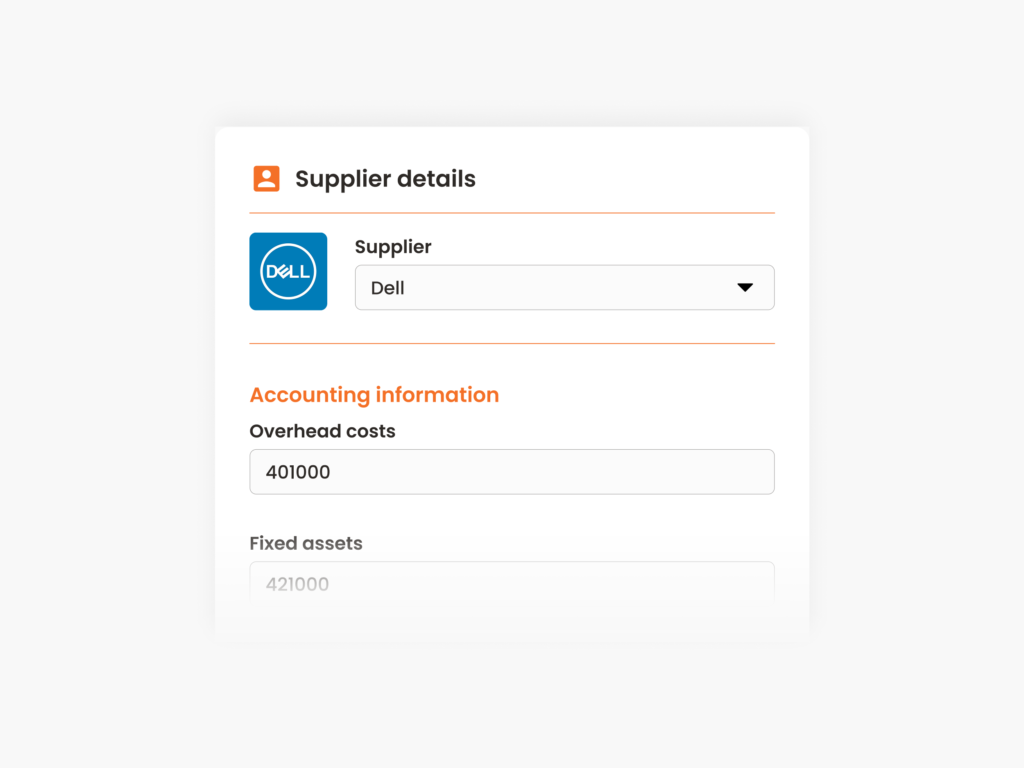Click the Overhead costs label

tap(322, 431)
